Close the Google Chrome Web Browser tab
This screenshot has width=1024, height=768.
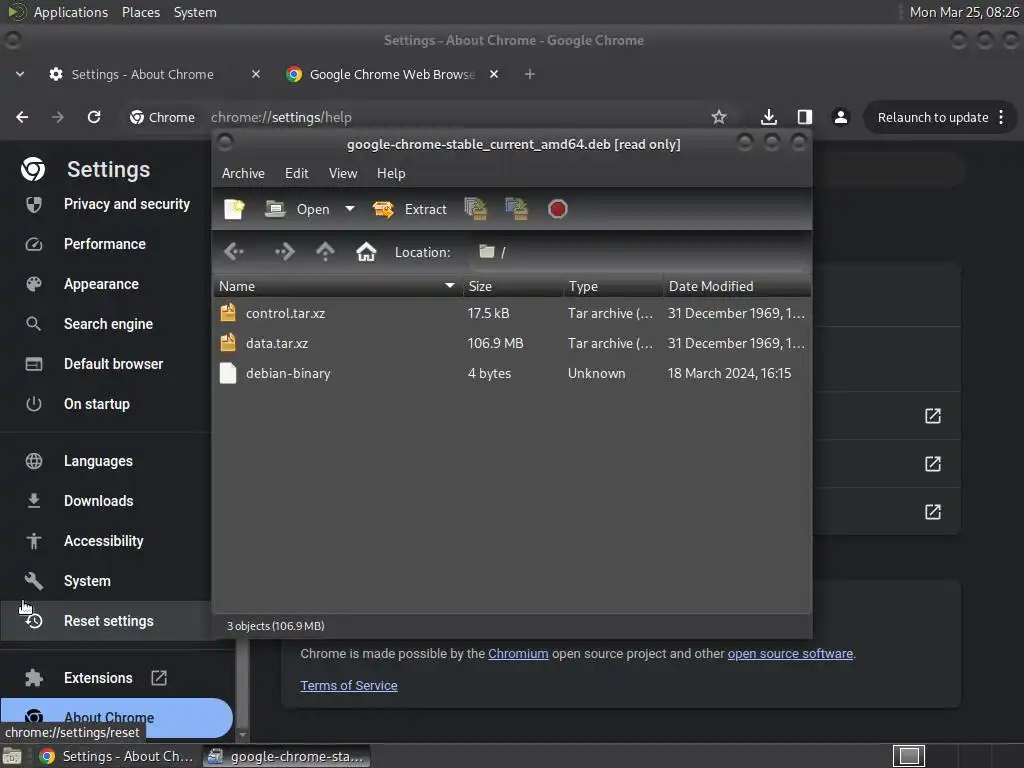tap(494, 74)
